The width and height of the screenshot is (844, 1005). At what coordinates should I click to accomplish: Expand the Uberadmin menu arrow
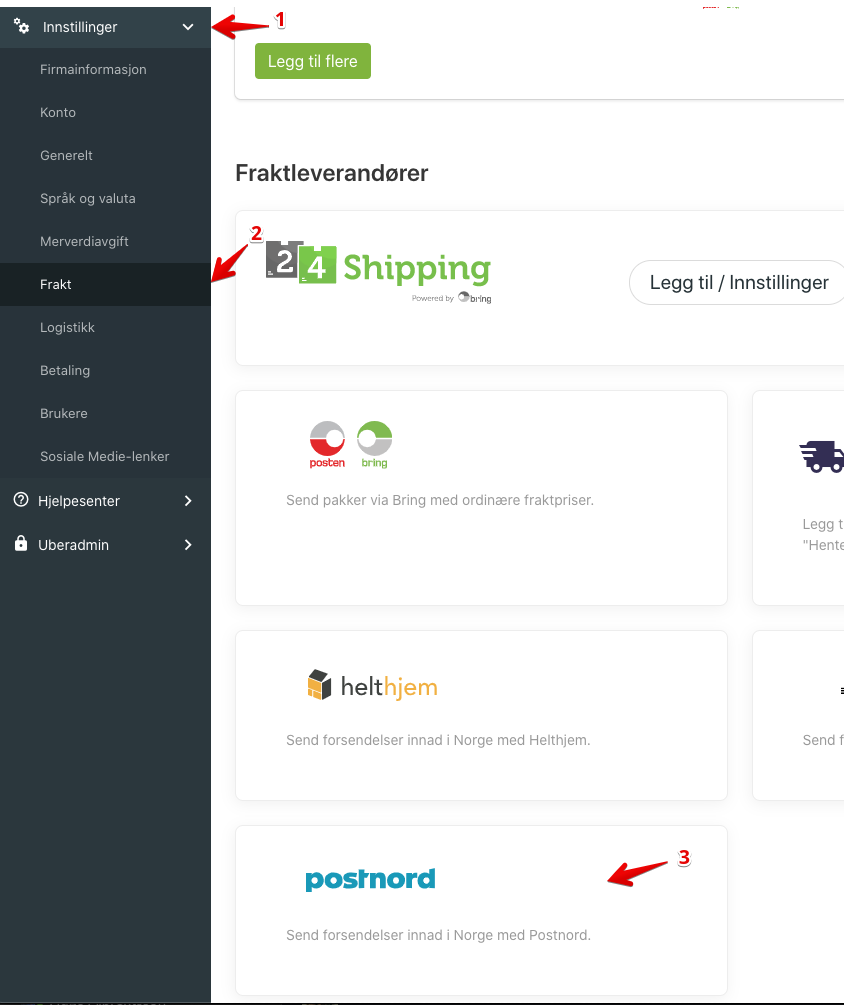(x=188, y=545)
